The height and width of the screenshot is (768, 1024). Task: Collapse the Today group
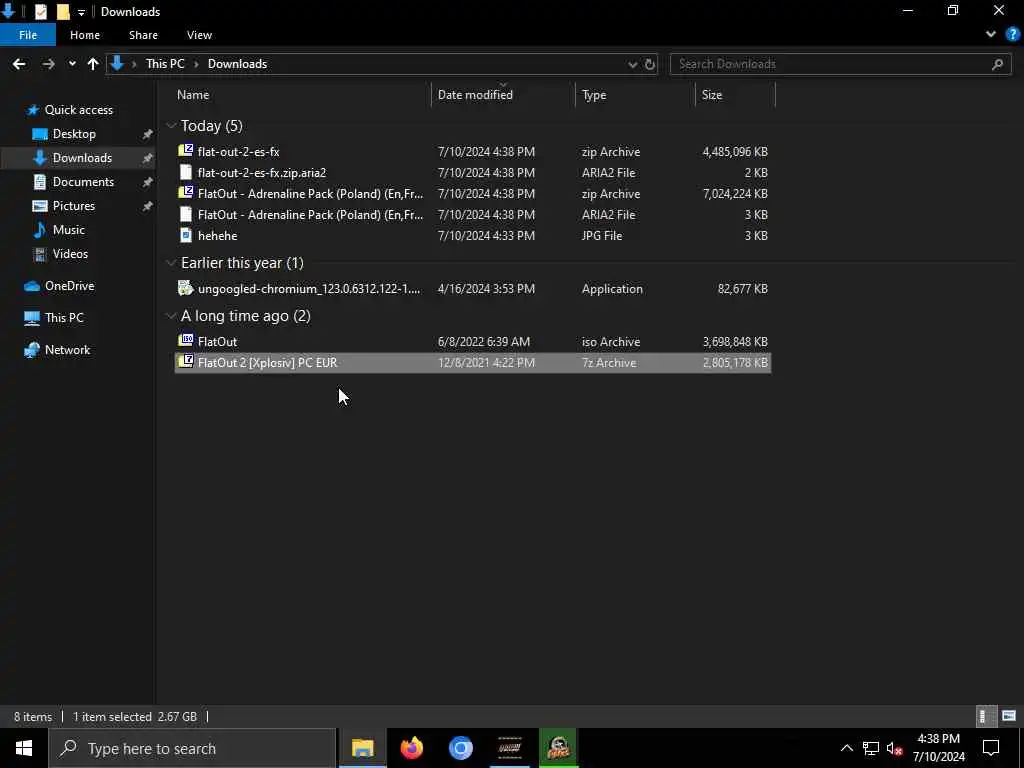[171, 125]
